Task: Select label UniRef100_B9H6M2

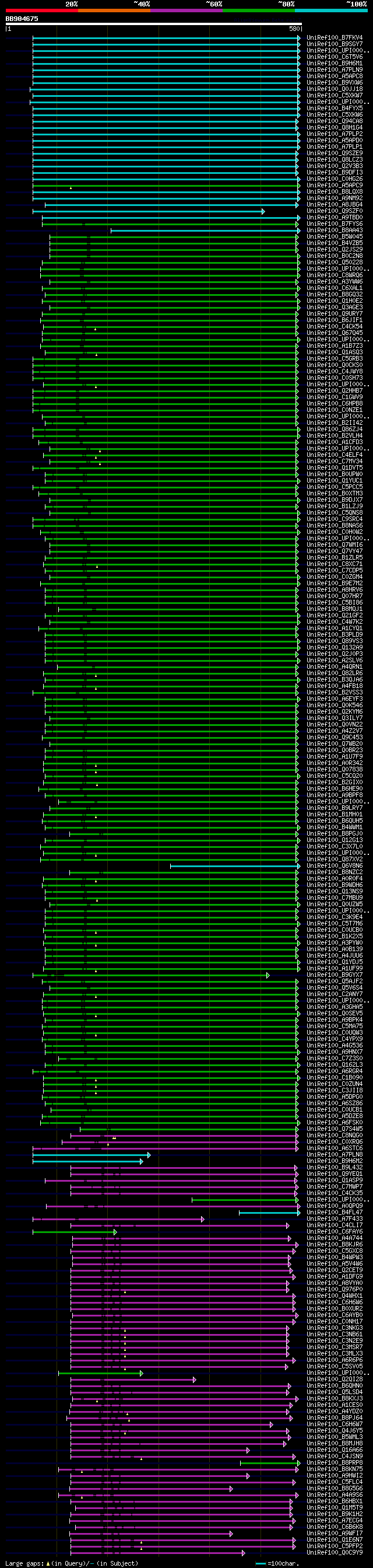Action: click(334, 1161)
